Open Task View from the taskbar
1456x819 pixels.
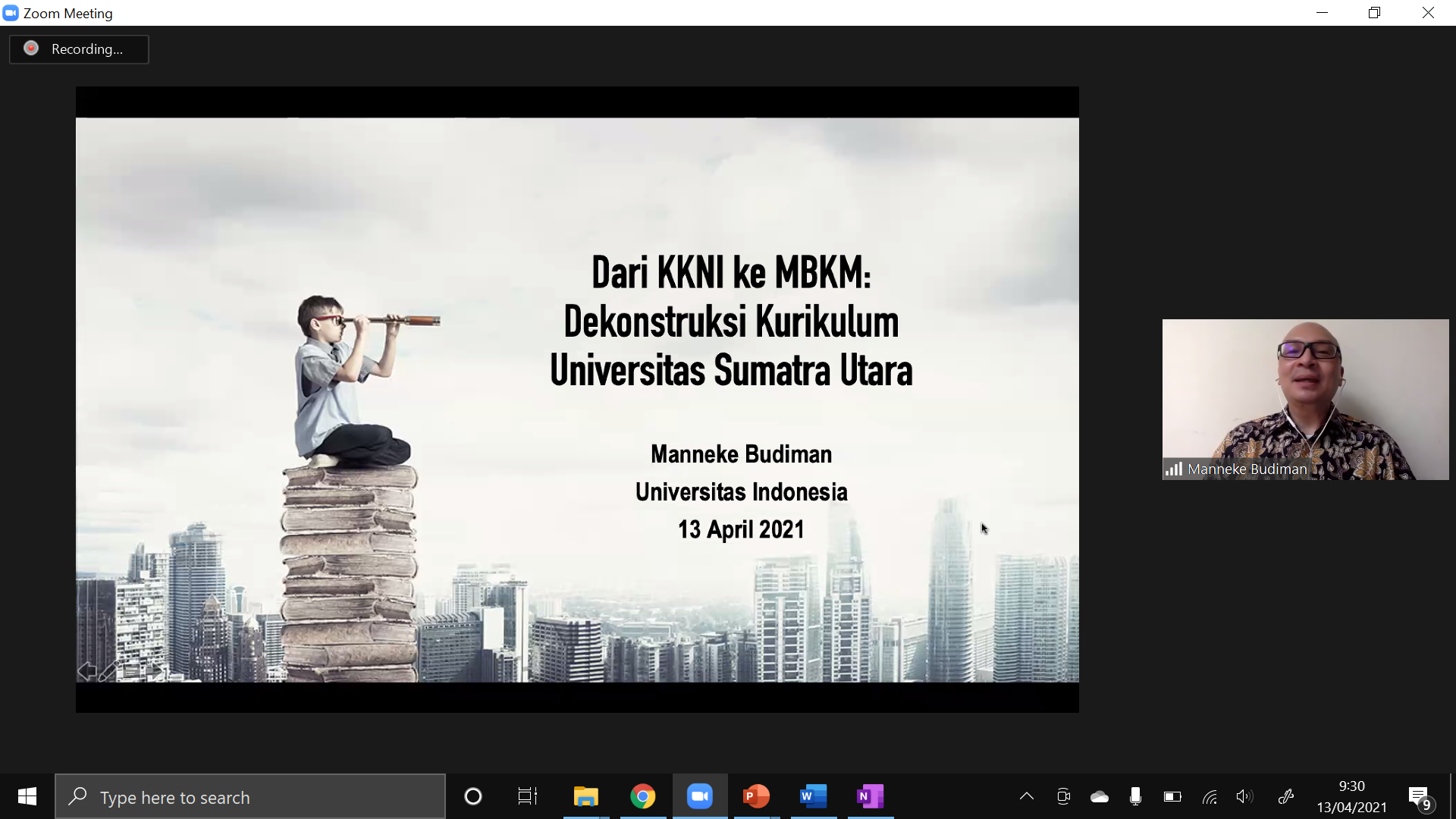(528, 796)
